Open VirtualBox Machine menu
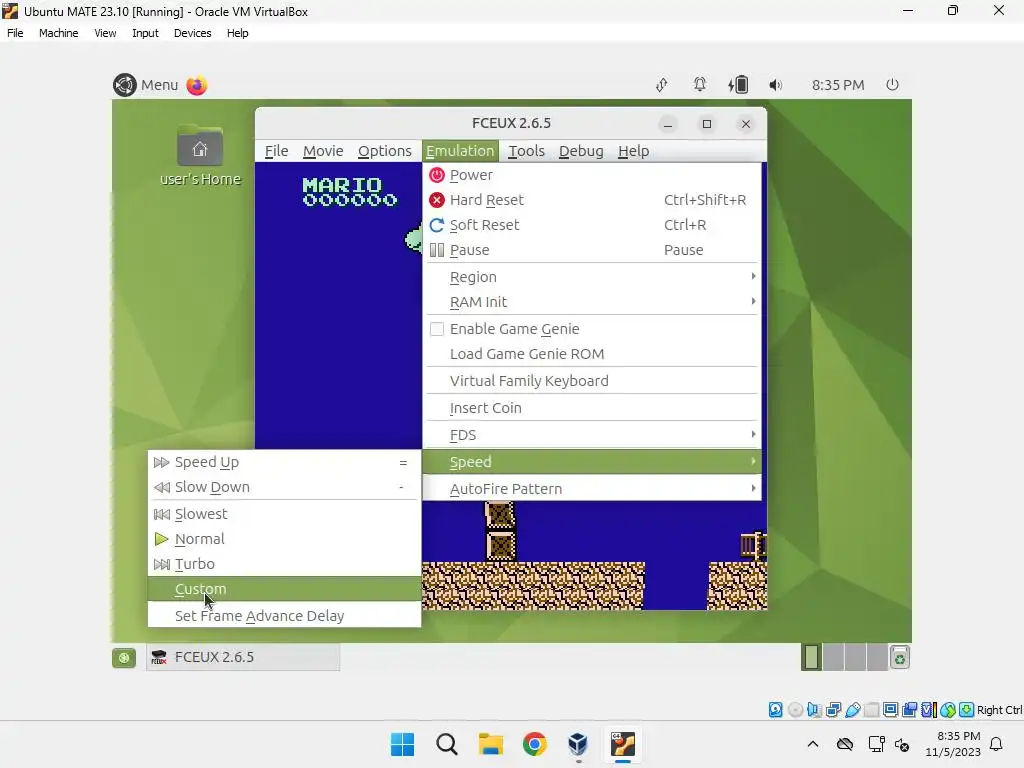The width and height of the screenshot is (1024, 768). 58,33
